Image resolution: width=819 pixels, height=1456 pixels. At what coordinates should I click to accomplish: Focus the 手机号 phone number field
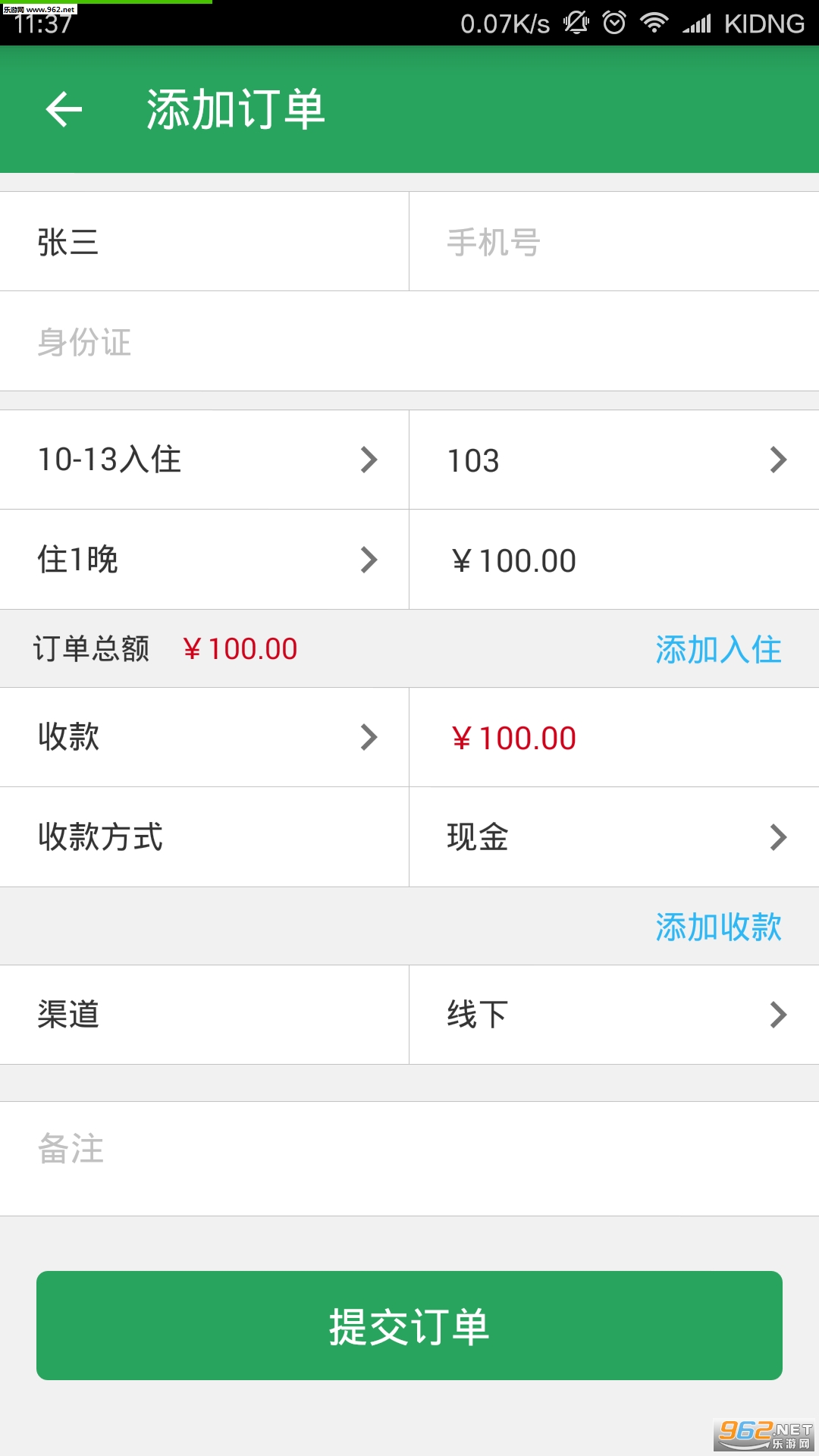tap(614, 242)
